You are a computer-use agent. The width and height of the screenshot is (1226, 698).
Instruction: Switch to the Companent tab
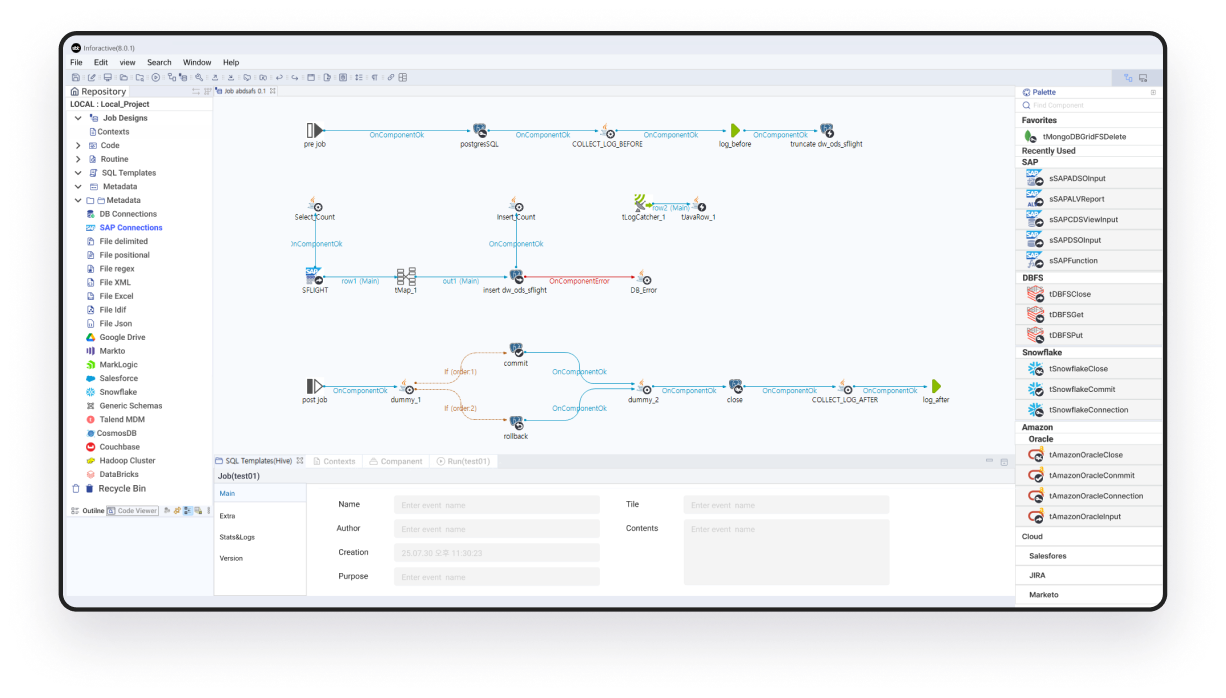pos(396,461)
